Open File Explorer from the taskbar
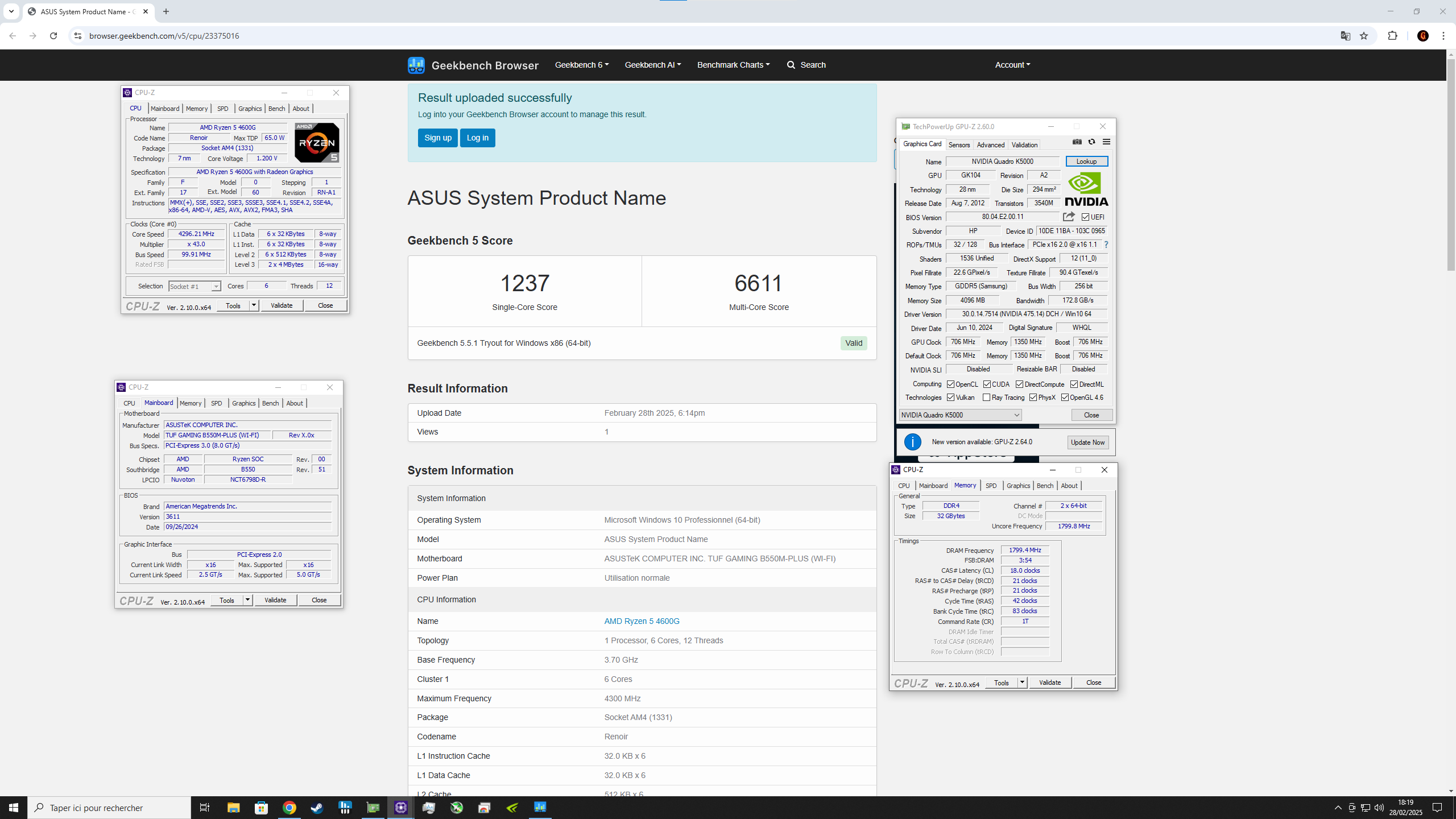 point(233,808)
